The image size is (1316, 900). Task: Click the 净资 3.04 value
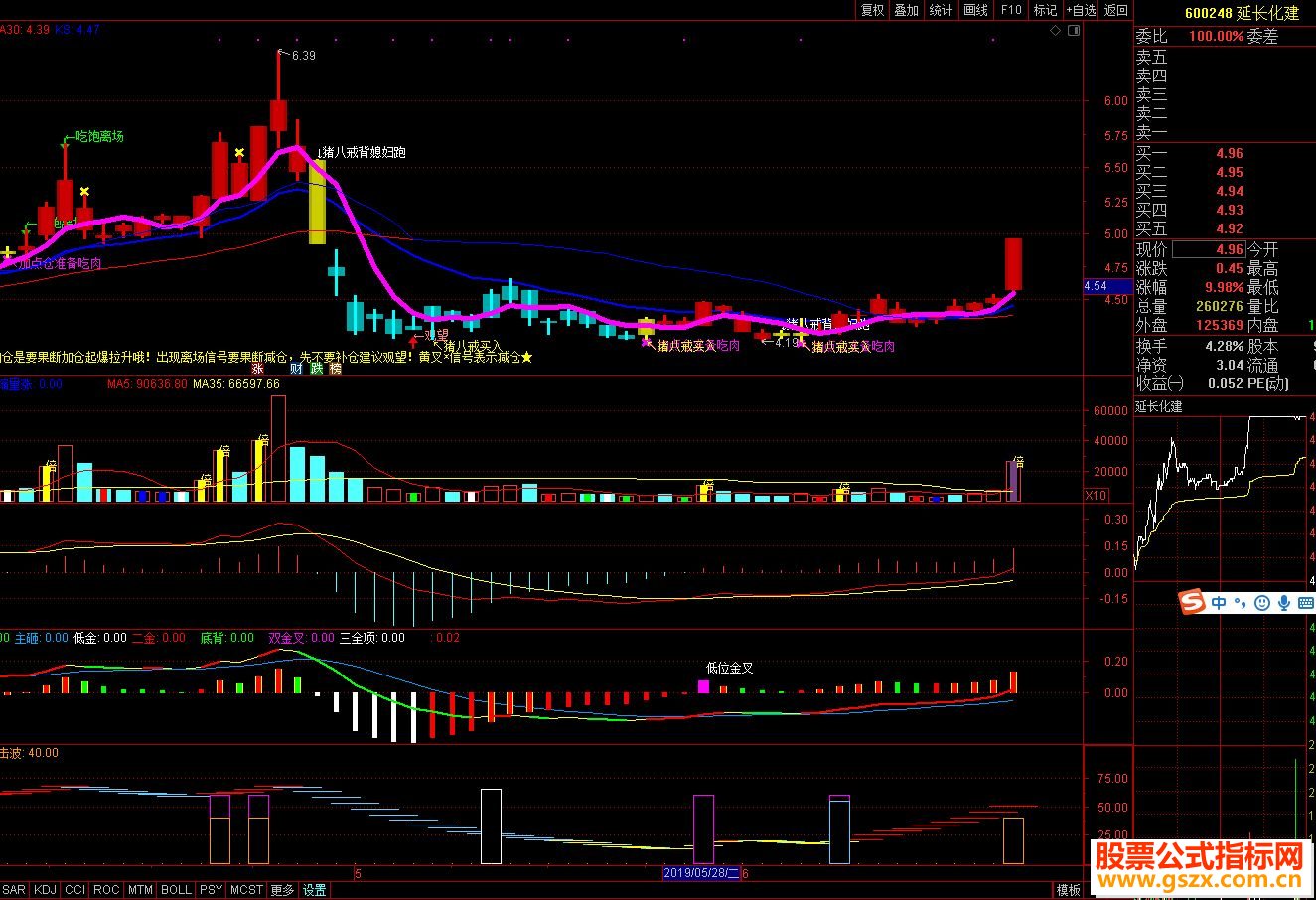tap(1229, 366)
